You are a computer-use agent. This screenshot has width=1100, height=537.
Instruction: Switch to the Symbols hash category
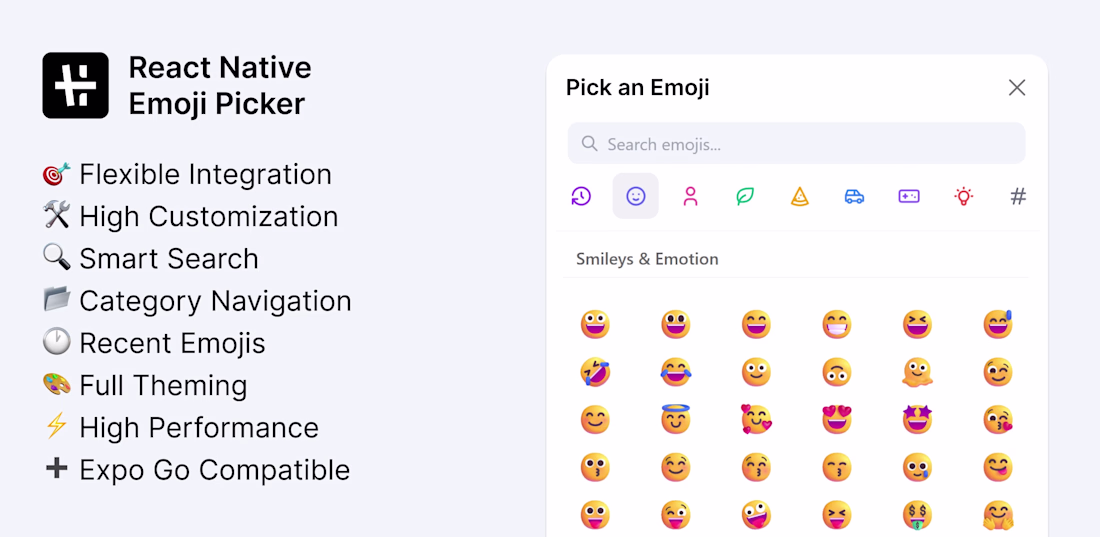pyautogui.click(x=1018, y=196)
